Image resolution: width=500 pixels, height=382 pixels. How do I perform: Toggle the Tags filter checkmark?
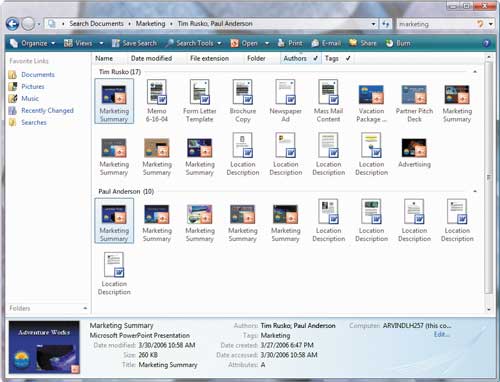348,58
